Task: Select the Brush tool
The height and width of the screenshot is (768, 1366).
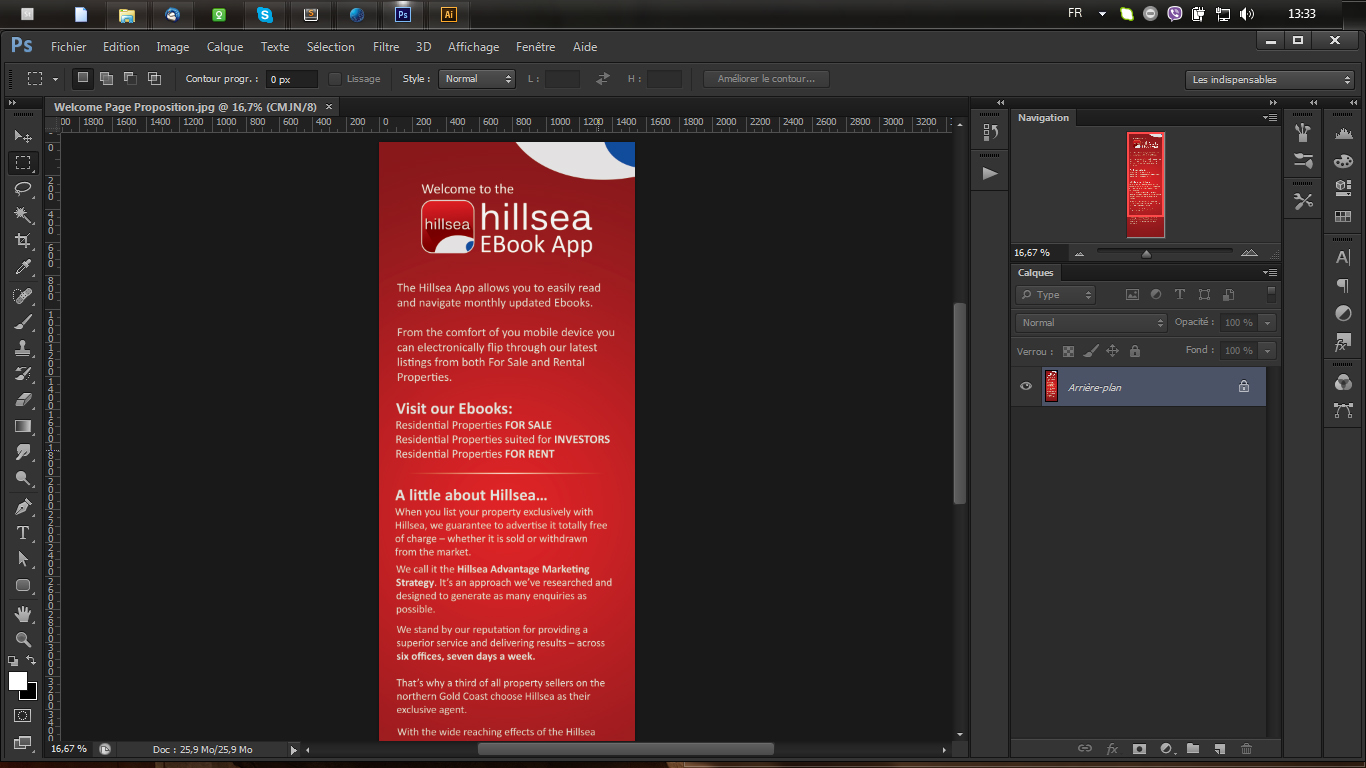Action: (23, 322)
